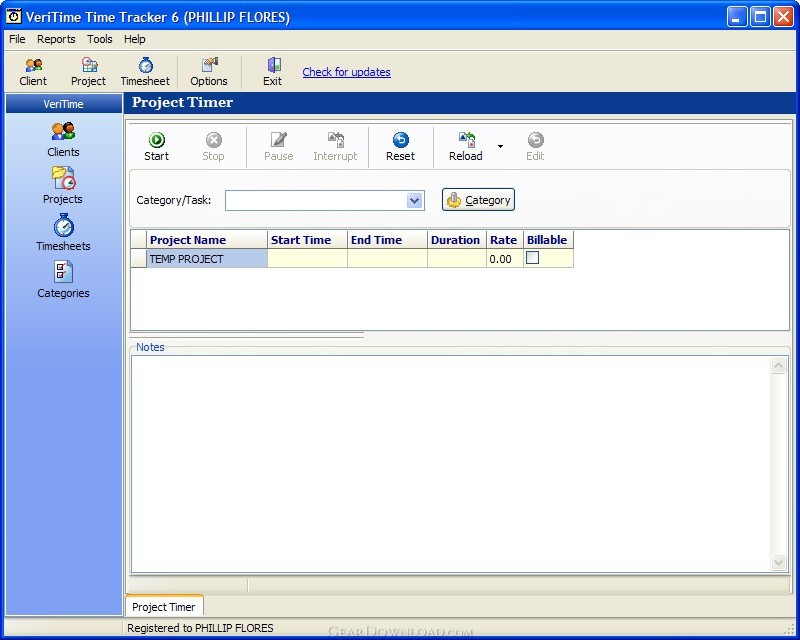This screenshot has width=800, height=640.
Task: Open Timesheets in the VeriTime sidebar
Action: tap(63, 233)
